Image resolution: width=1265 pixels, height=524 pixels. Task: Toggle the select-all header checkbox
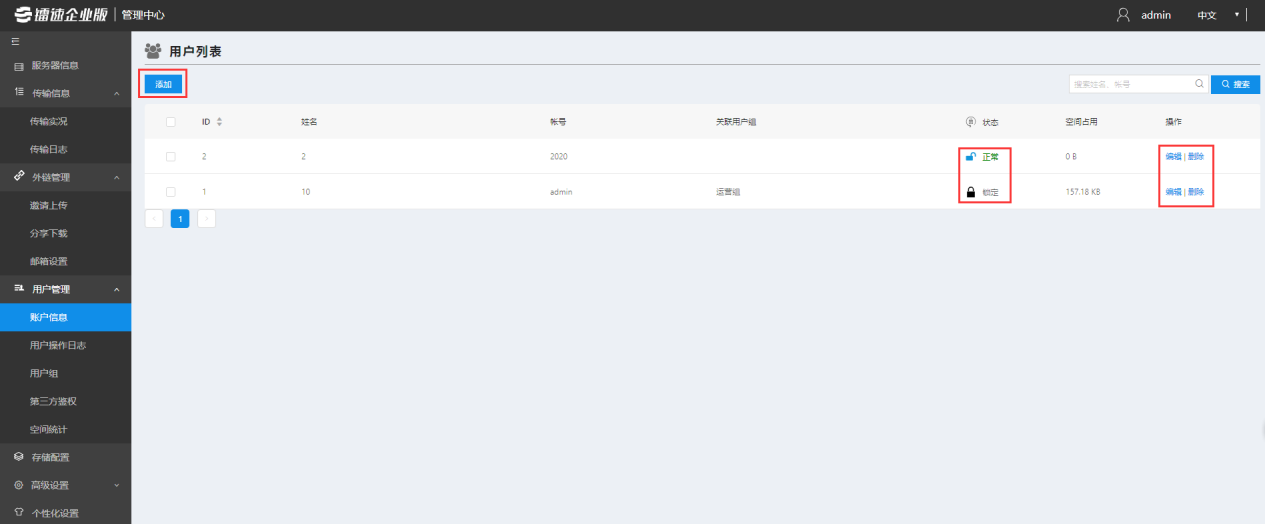[171, 122]
